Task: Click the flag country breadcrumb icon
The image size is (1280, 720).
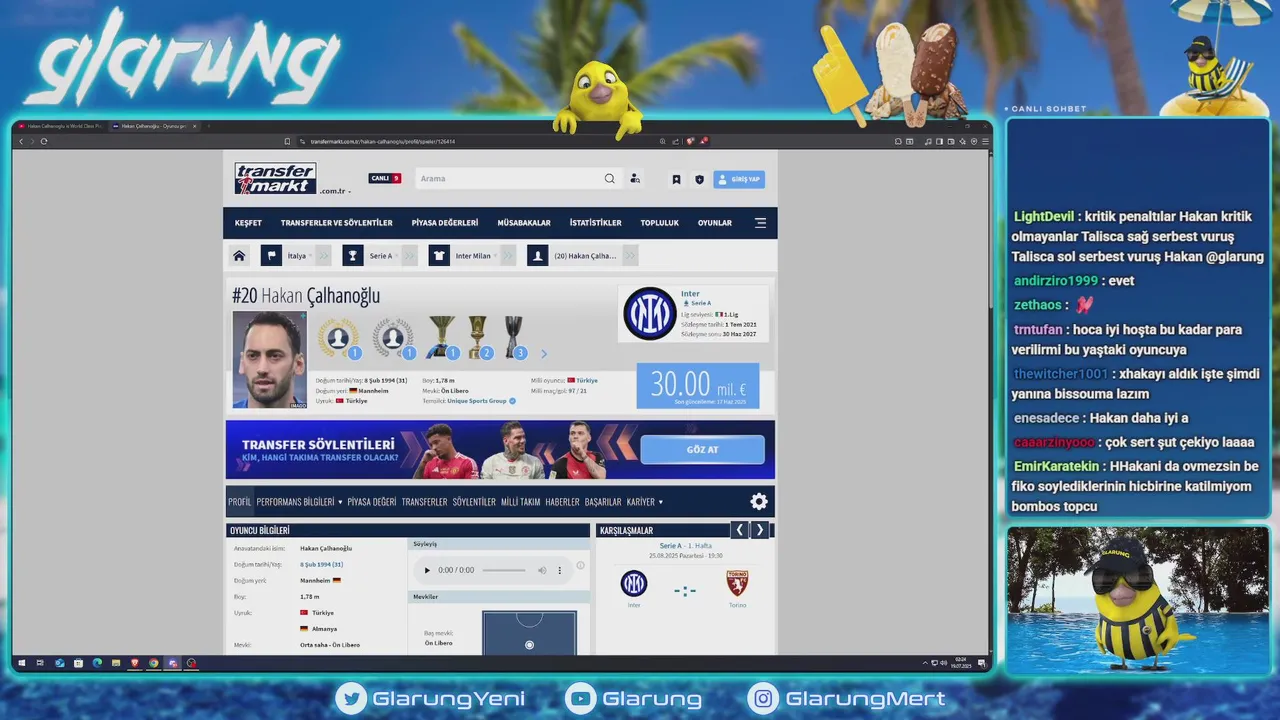Action: pos(271,256)
